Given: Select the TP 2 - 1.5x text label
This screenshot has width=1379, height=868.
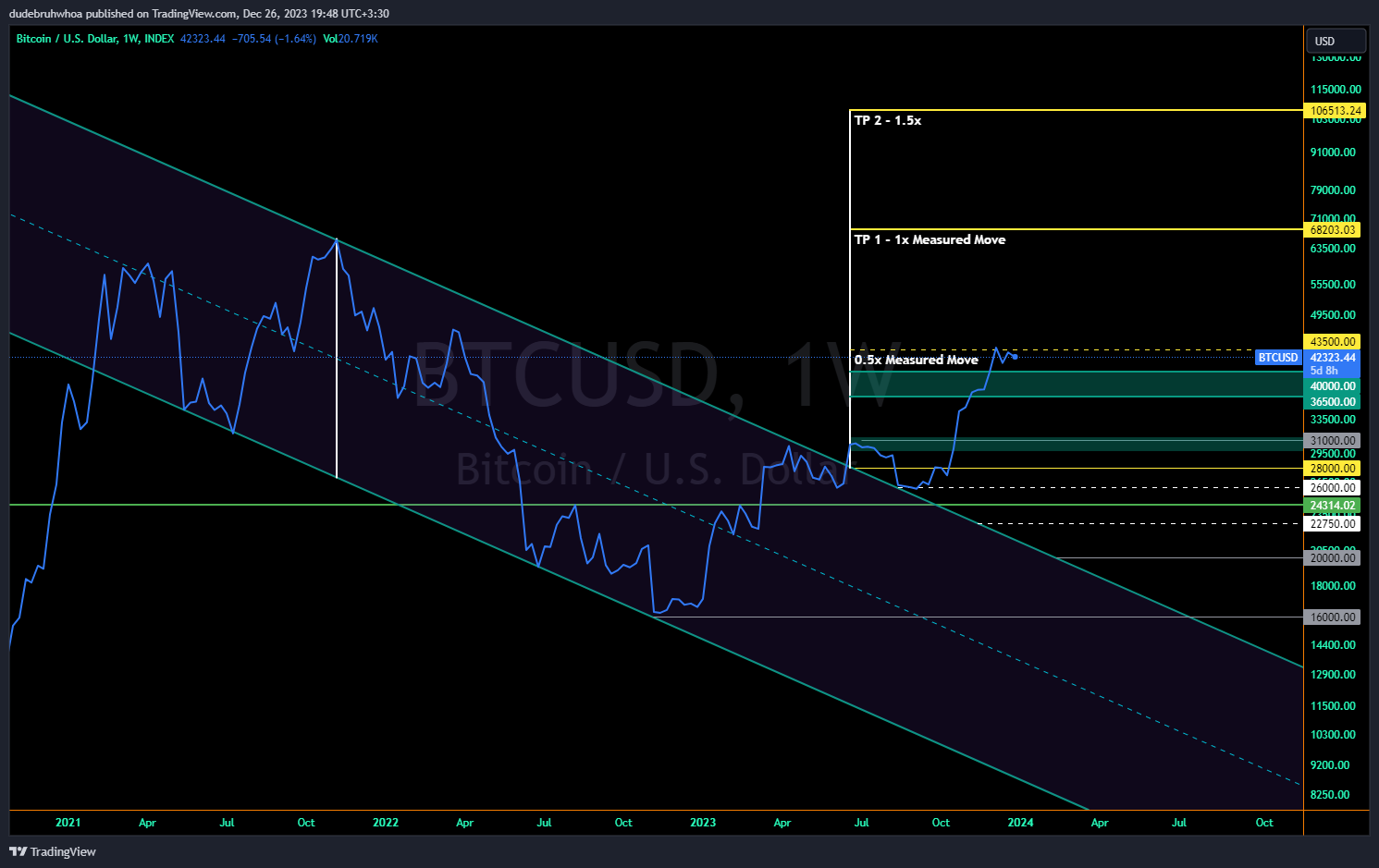Looking at the screenshot, I should pos(888,120).
